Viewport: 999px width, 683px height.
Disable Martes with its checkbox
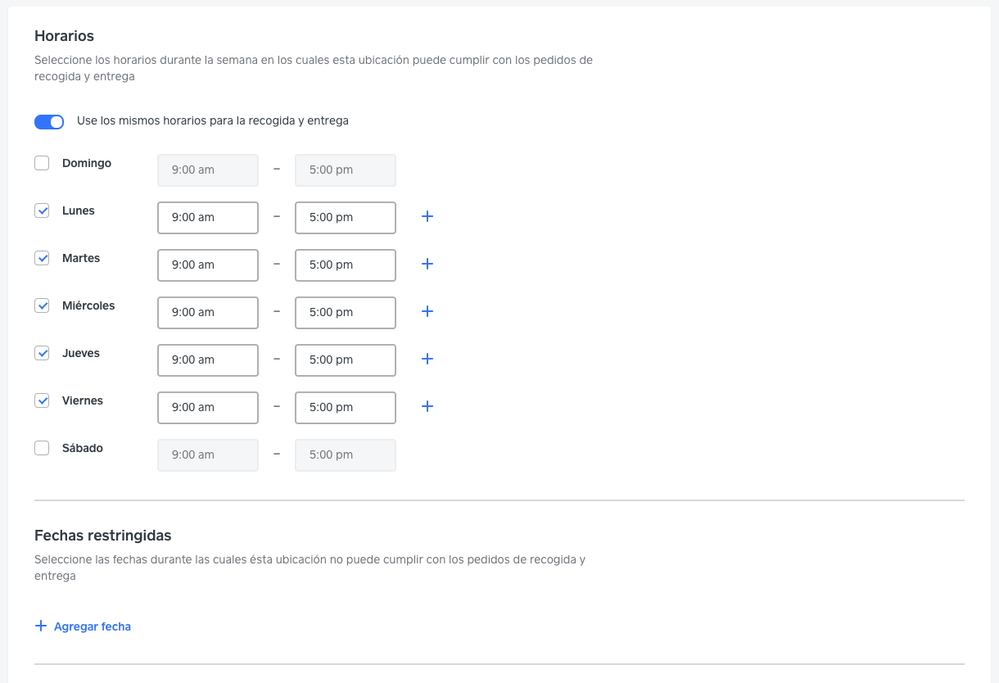coord(42,258)
